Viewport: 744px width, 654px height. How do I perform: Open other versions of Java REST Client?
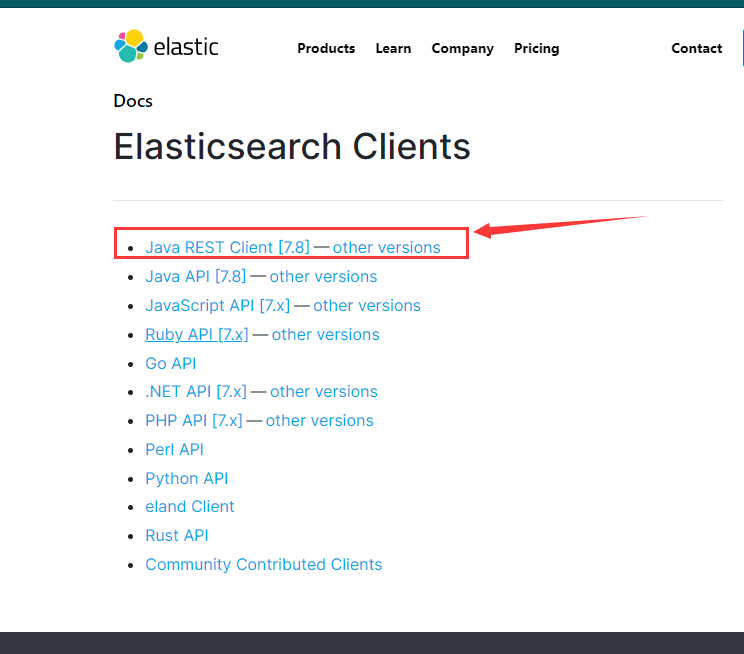(386, 247)
